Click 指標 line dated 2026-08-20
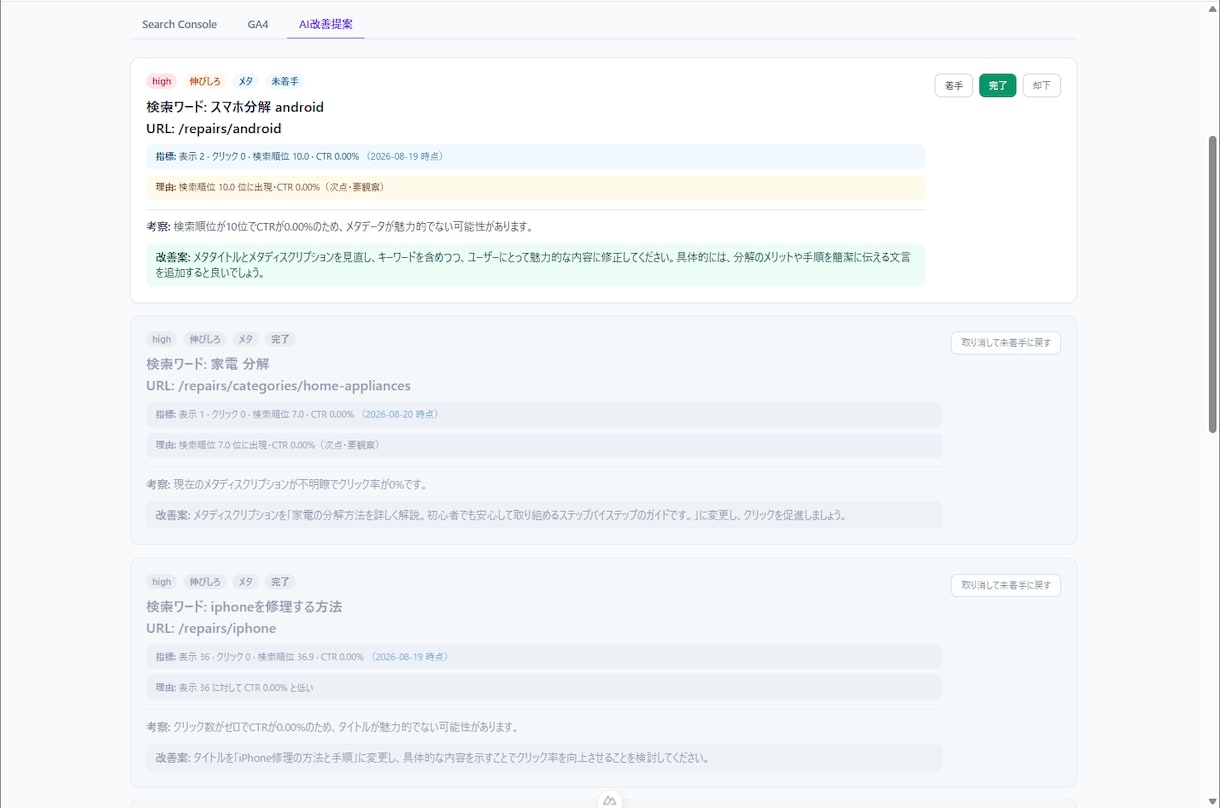This screenshot has height=808, width=1220. (544, 414)
